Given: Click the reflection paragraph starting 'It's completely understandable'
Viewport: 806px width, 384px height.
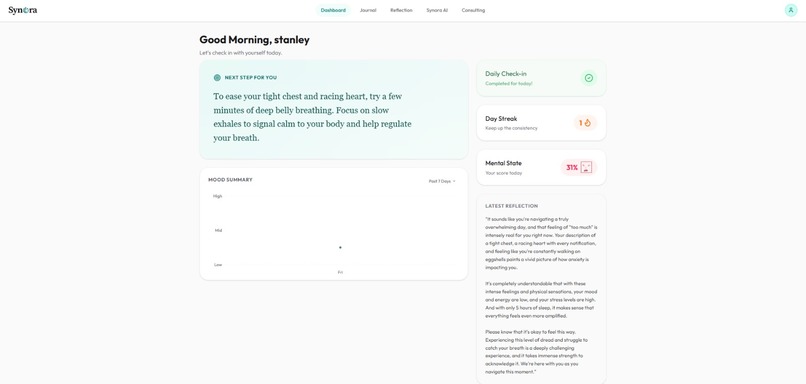Looking at the screenshot, I should tap(540, 300).
